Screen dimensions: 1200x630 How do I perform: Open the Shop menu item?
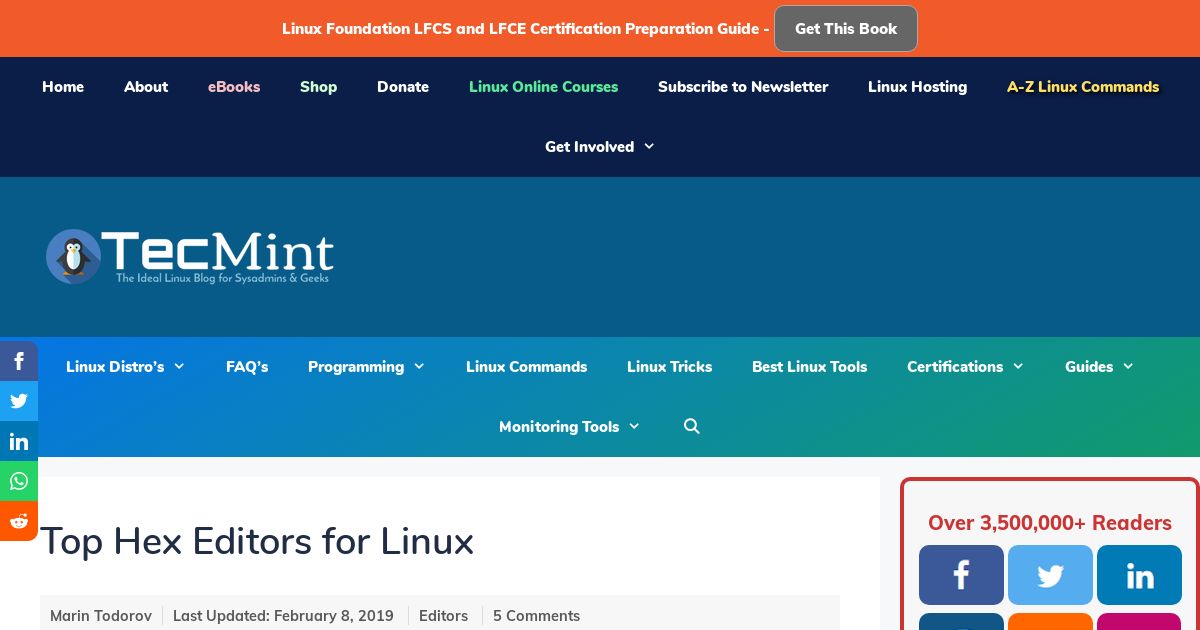coord(318,87)
